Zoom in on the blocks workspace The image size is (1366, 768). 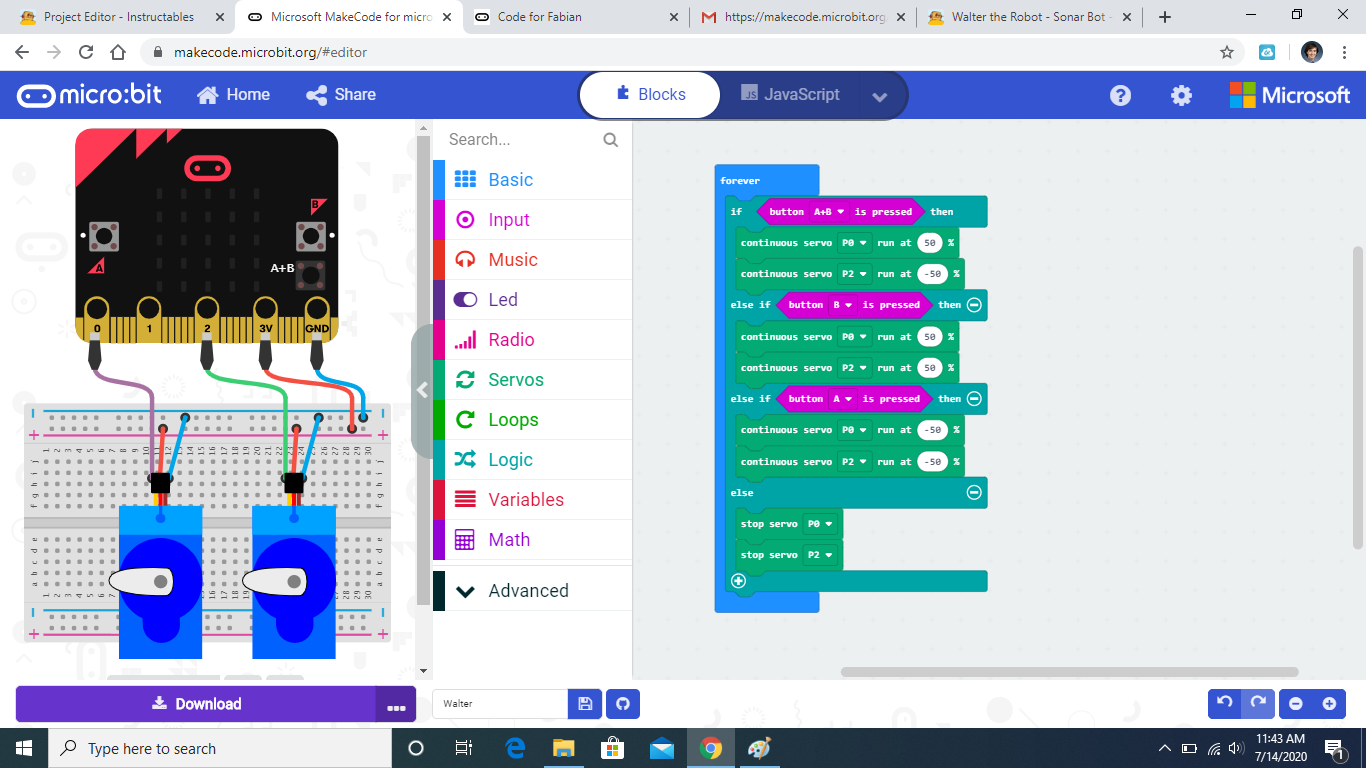(x=1329, y=704)
